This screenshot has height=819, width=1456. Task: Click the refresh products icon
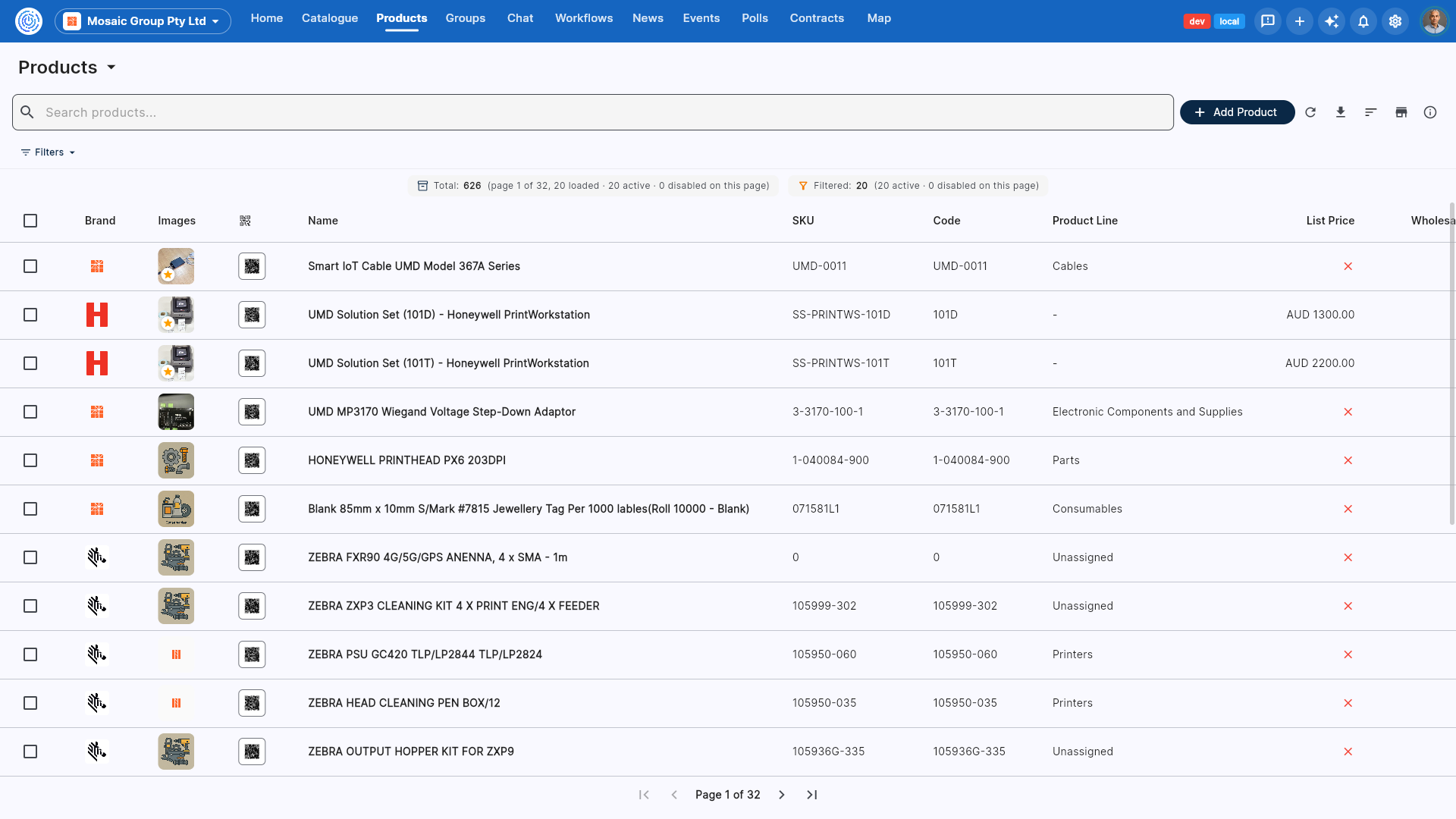[1310, 112]
